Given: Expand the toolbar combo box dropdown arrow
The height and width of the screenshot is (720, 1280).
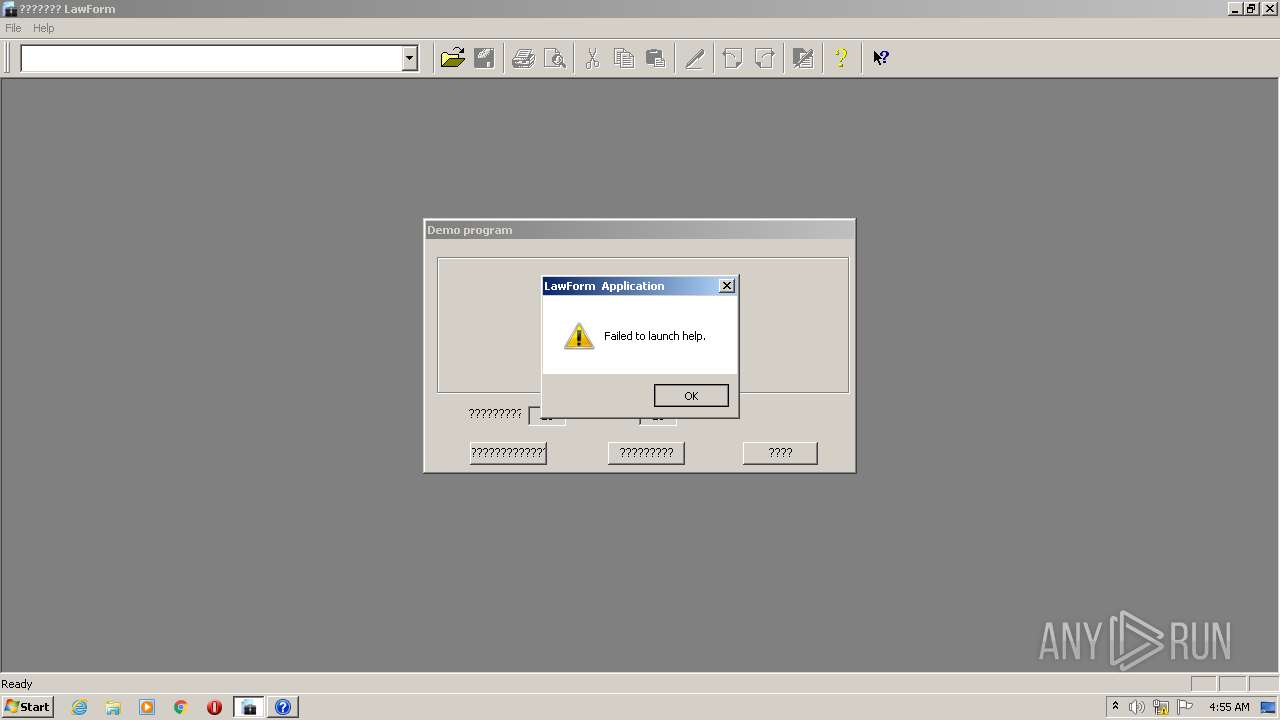Looking at the screenshot, I should coord(409,58).
